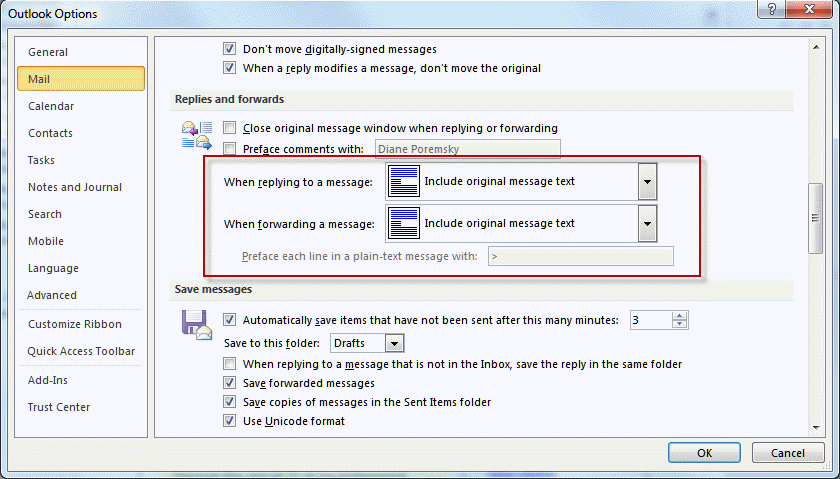Click the scroll up arrow
840x479 pixels.
pos(816,47)
